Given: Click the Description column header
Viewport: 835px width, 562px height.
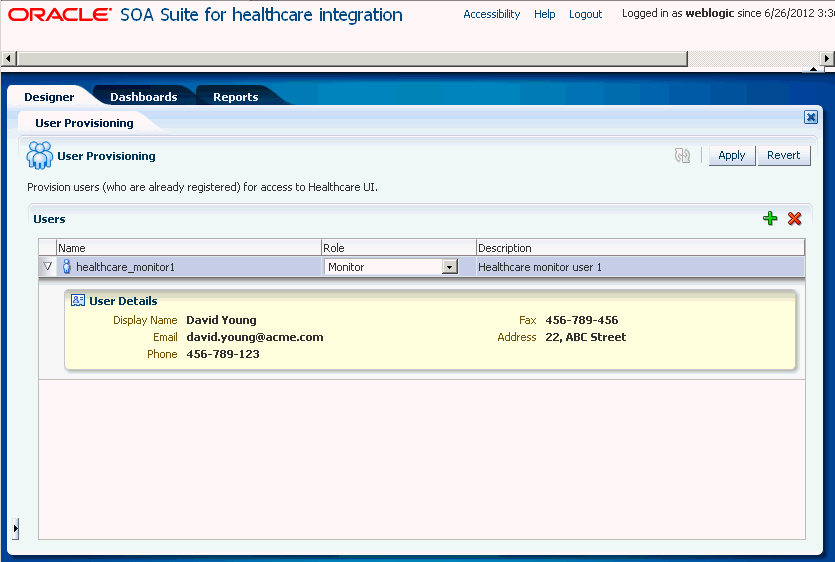Looking at the screenshot, I should point(640,248).
